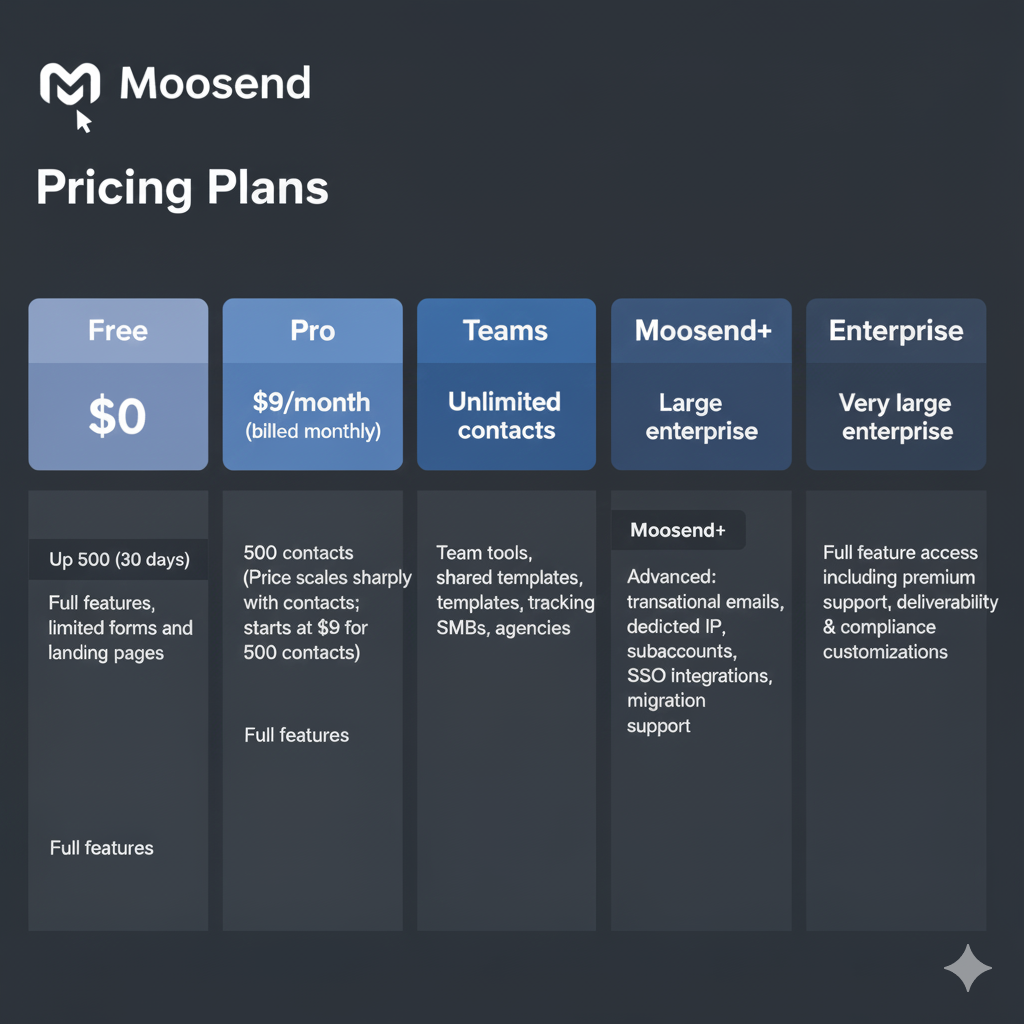Click the transactional emails feature text
This screenshot has height=1024, width=1024.
pyautogui.click(x=705, y=602)
